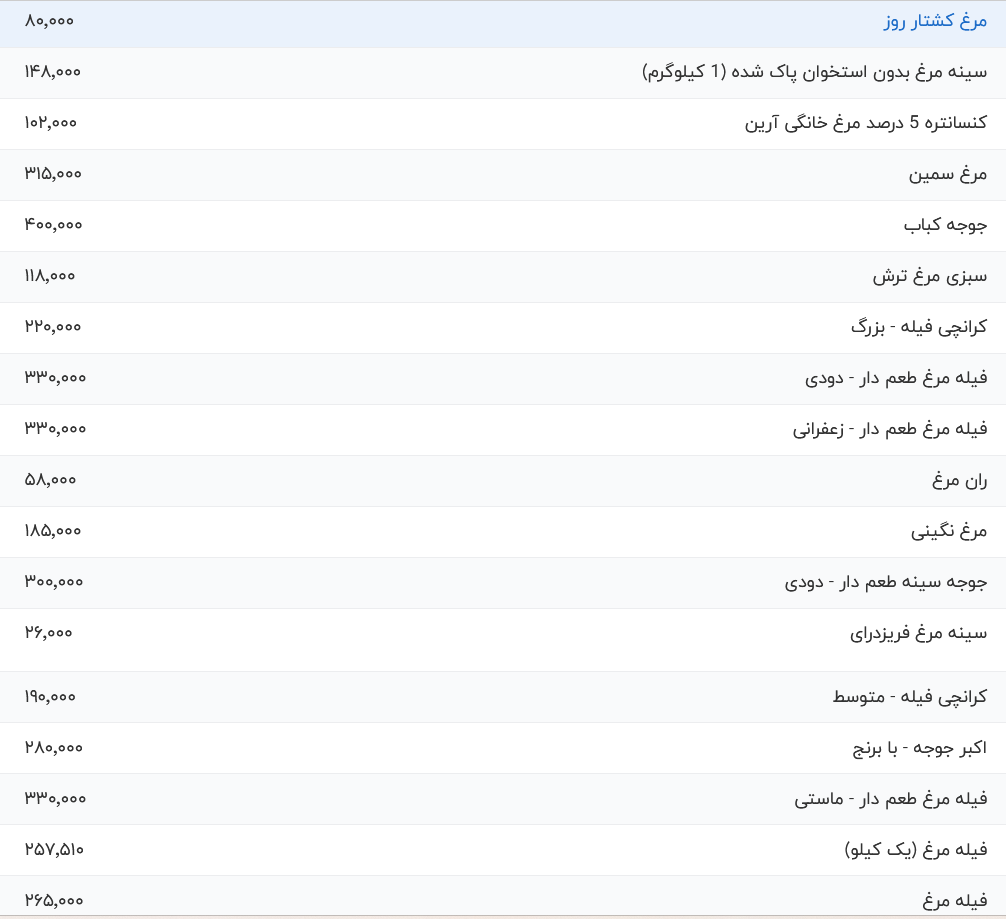Select the ۲۵۷,۵۱۰ price value

pyautogui.click(x=54, y=849)
